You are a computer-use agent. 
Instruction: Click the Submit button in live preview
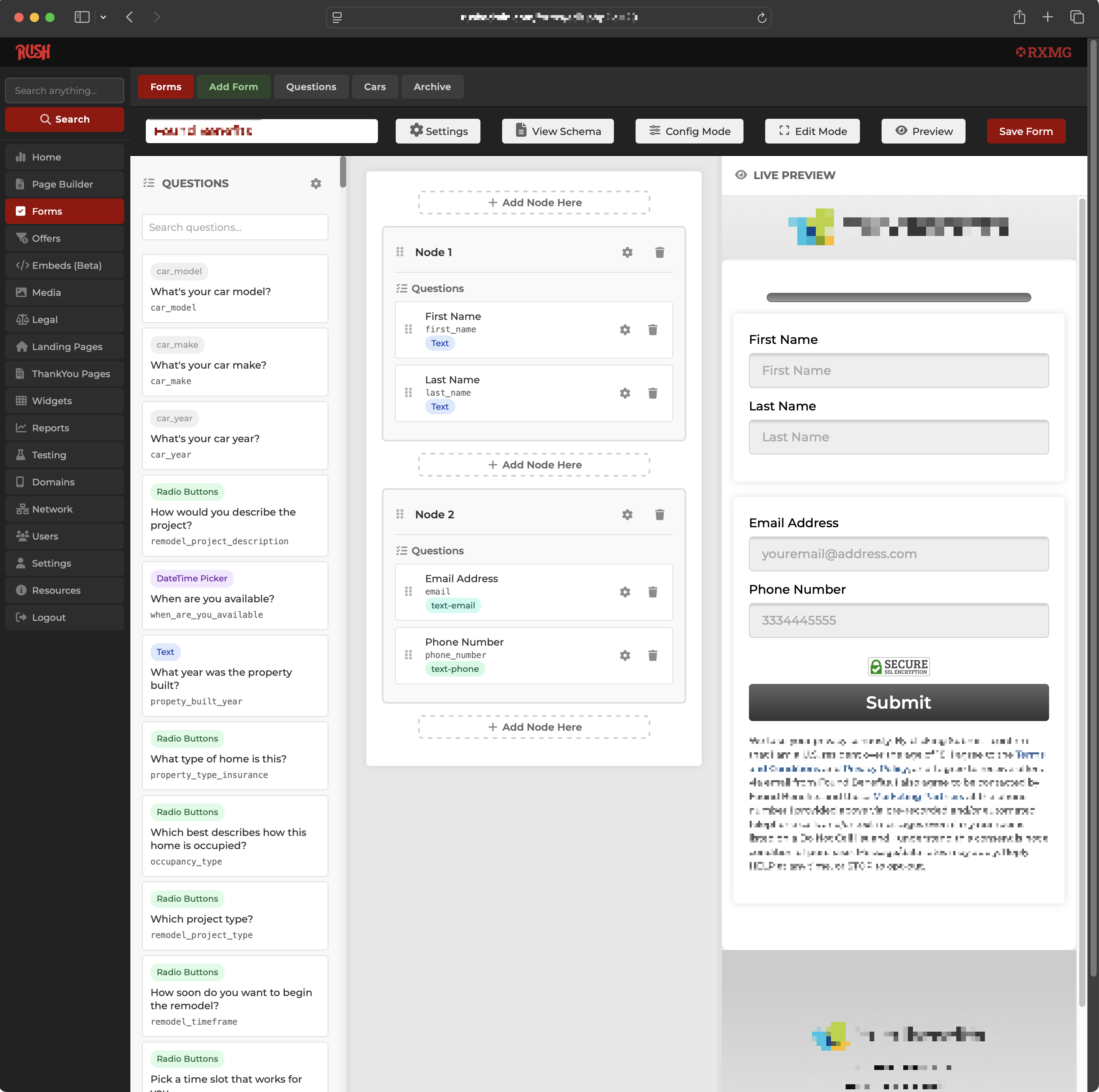pyautogui.click(x=898, y=702)
